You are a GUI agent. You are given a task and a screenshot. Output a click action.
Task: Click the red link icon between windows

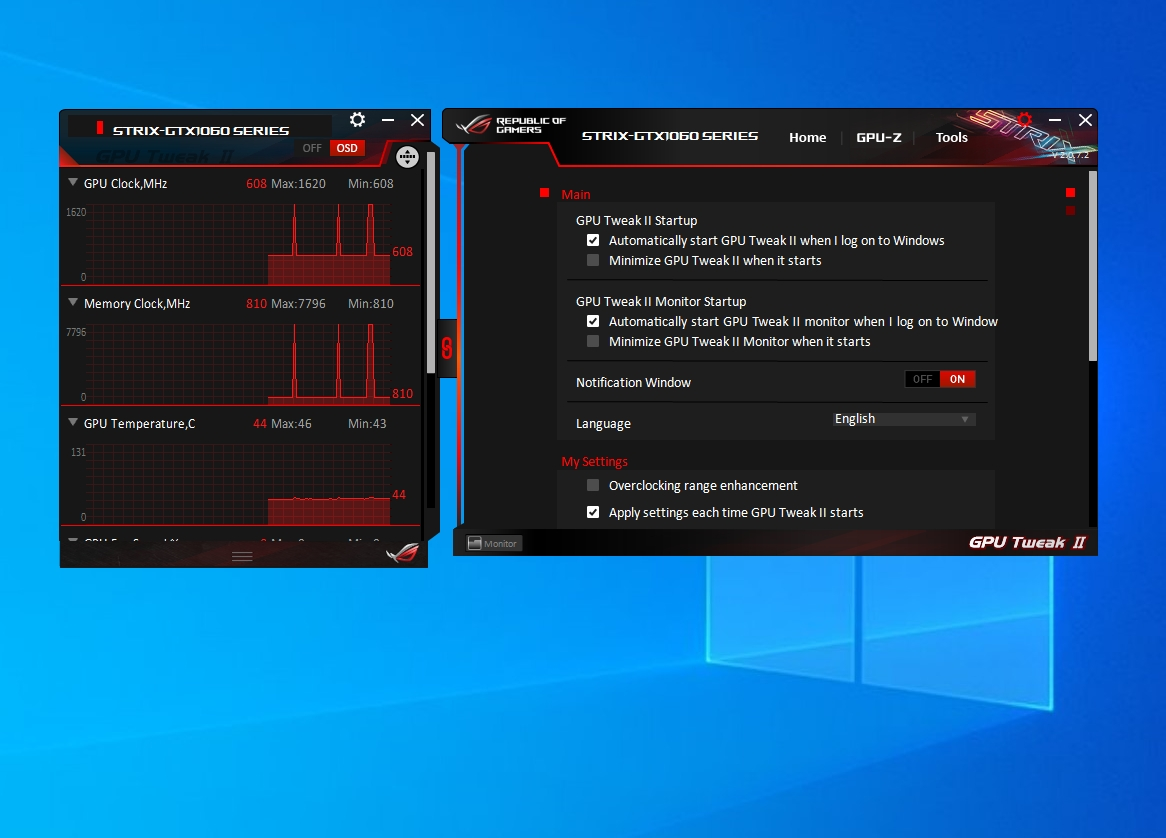[x=447, y=348]
